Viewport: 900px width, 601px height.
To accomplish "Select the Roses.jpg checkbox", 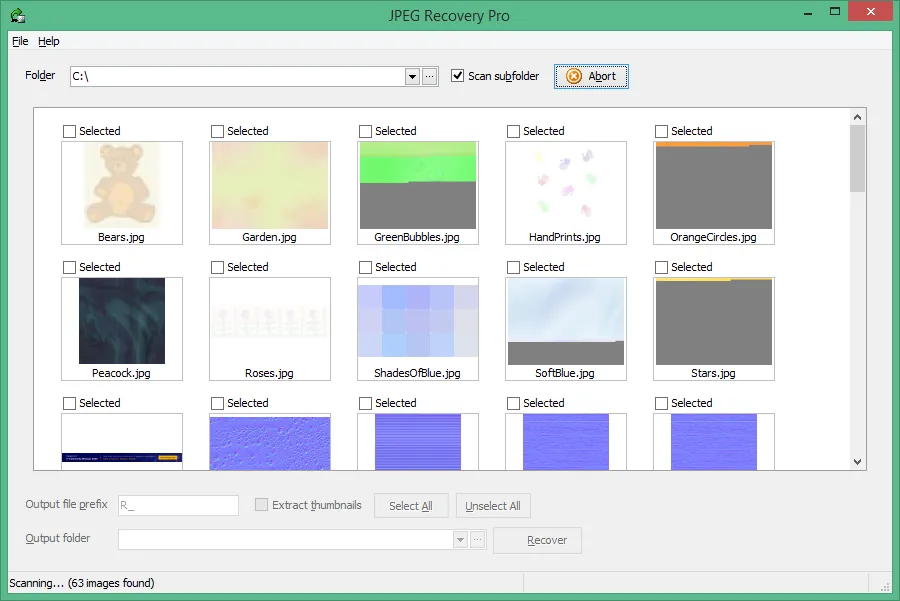I will [x=218, y=267].
